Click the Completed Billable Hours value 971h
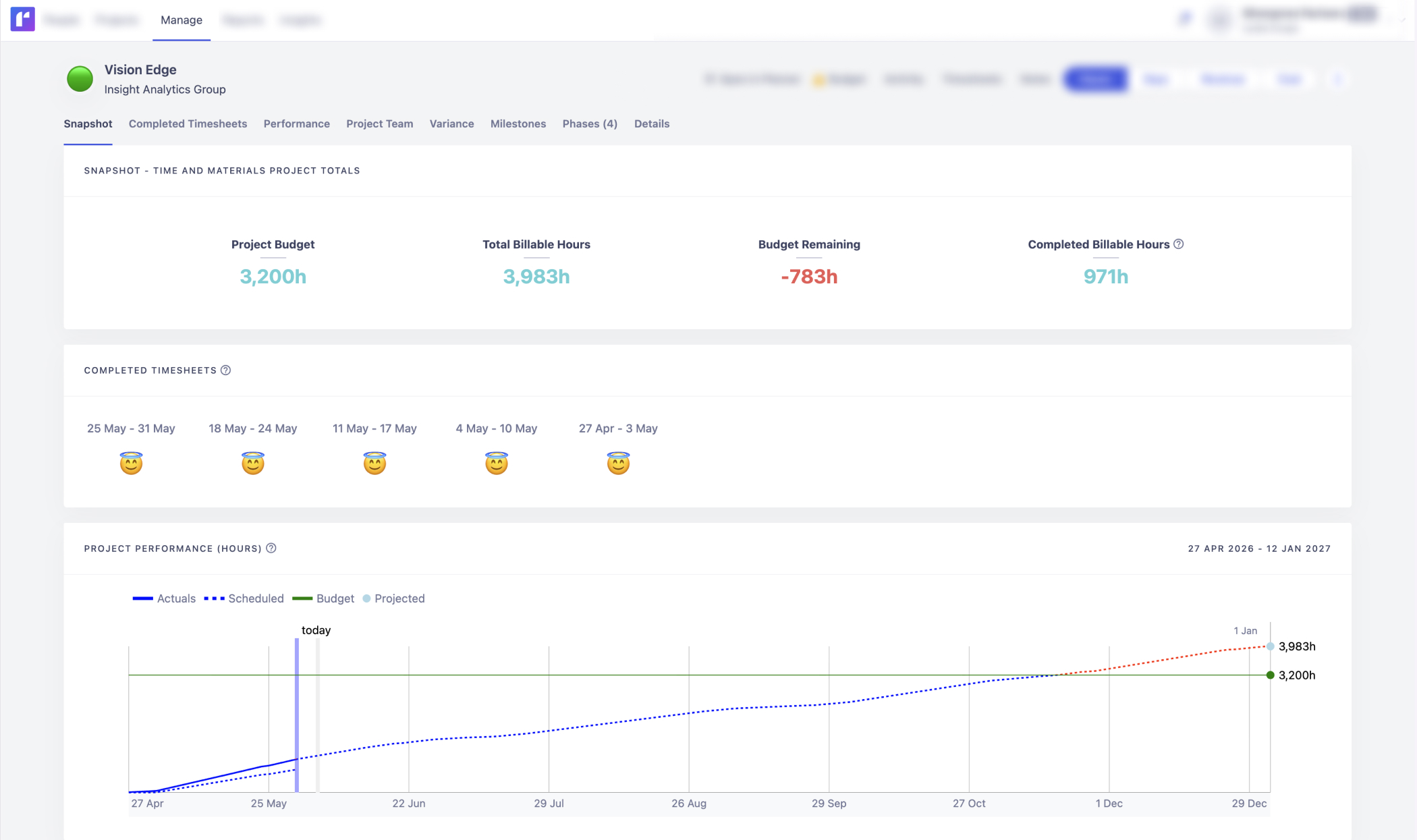The width and height of the screenshot is (1417, 840). [1106, 277]
